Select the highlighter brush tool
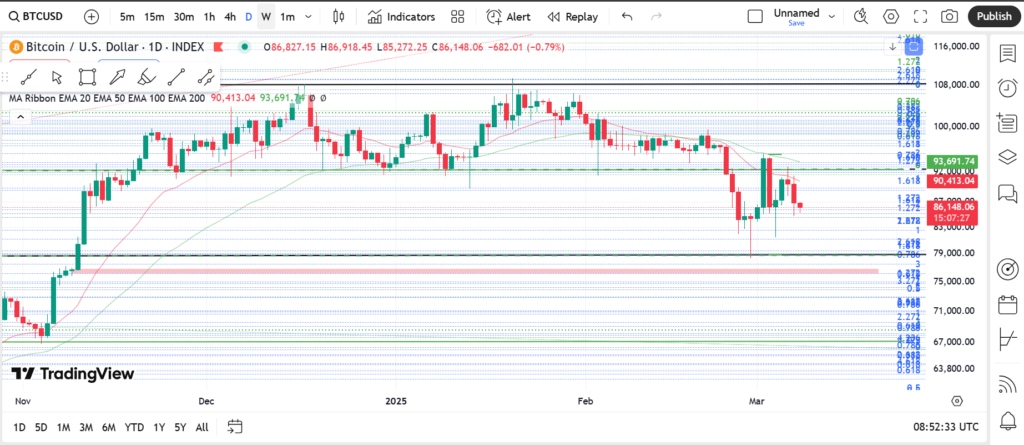The height and width of the screenshot is (445, 1024). coord(146,77)
